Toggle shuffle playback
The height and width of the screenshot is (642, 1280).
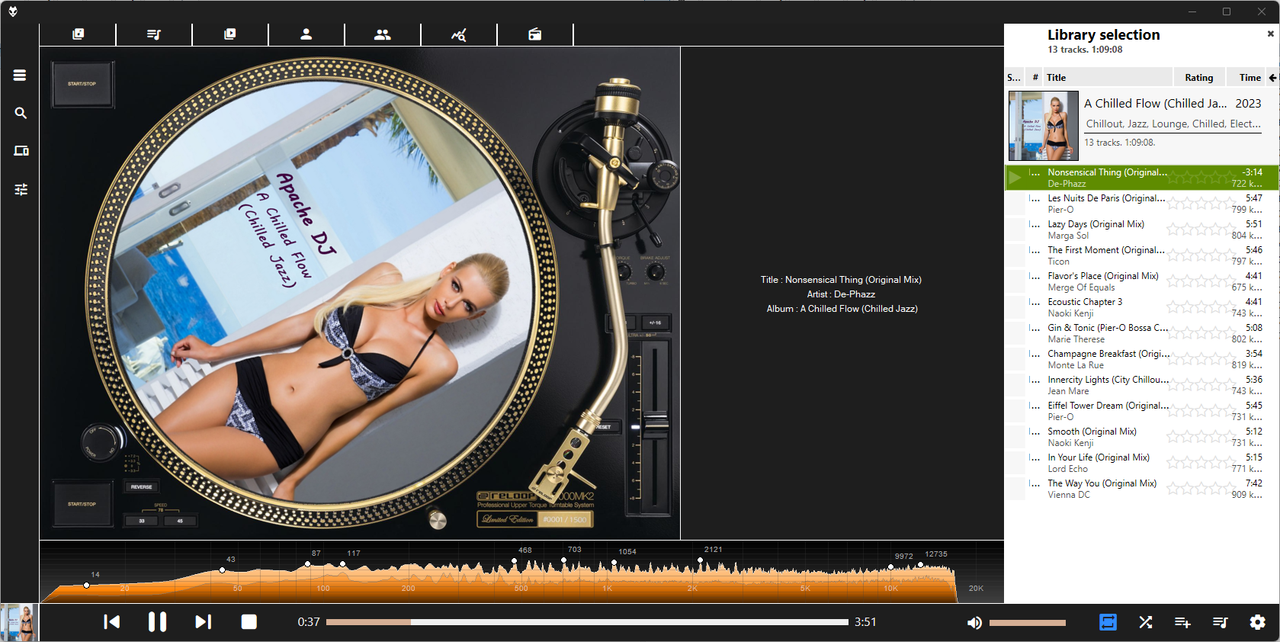(x=1145, y=622)
